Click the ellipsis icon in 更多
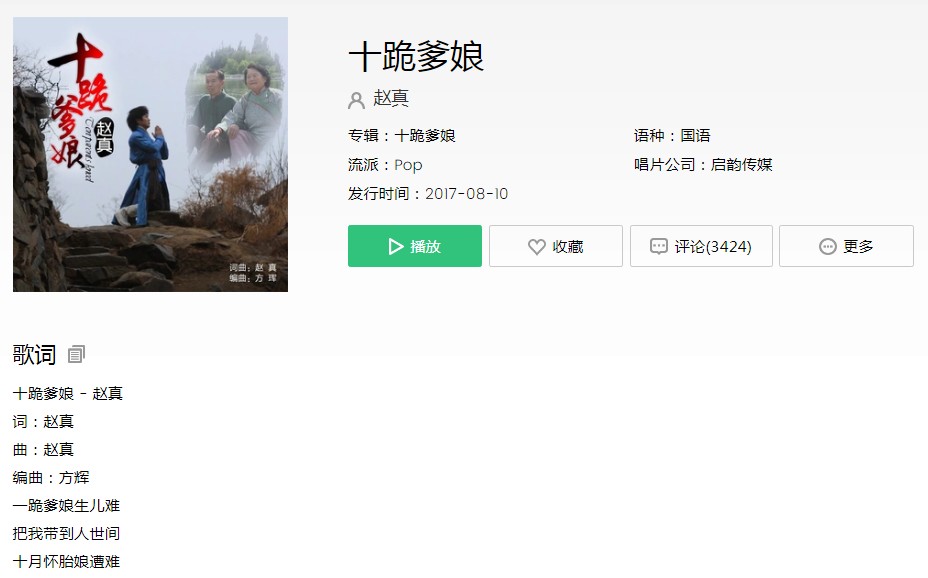The height and width of the screenshot is (578, 928). coord(827,247)
